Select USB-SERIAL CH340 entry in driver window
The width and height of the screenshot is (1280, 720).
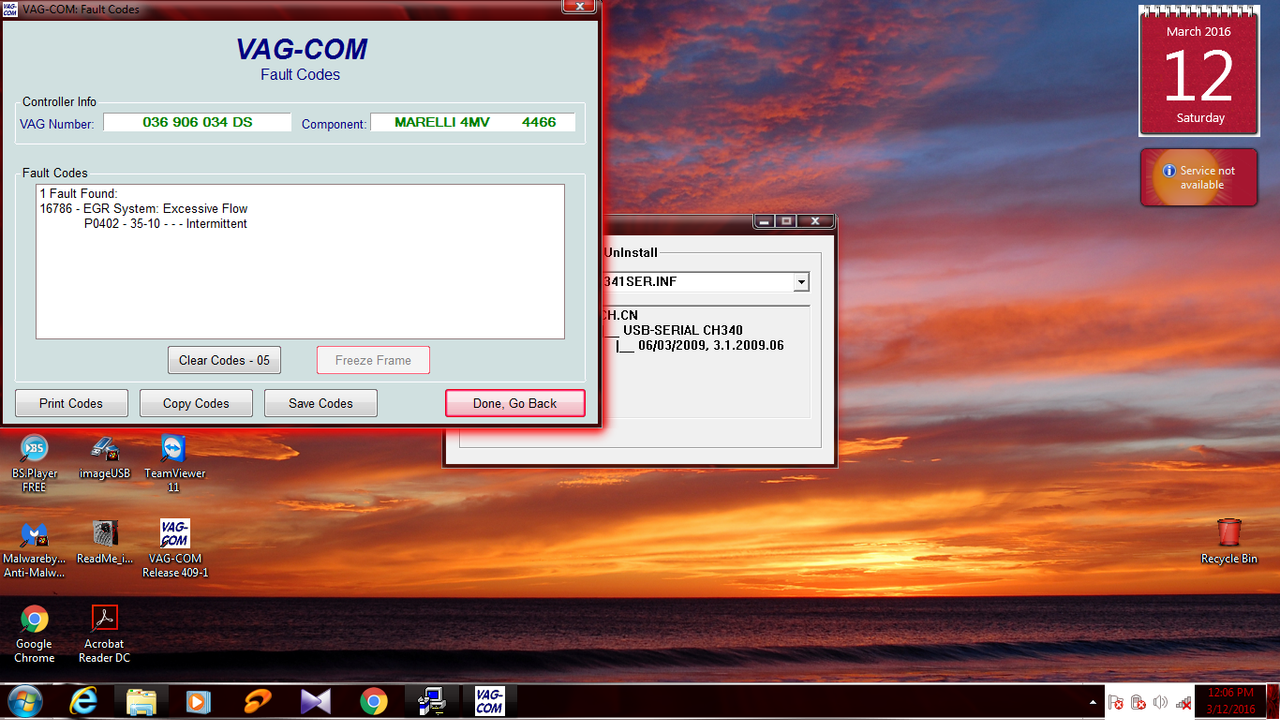[x=683, y=331]
